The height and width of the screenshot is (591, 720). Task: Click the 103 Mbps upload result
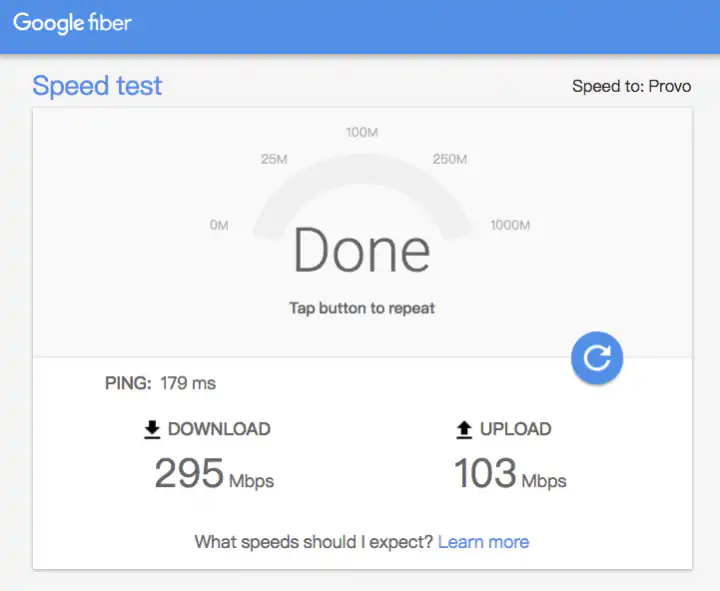(x=510, y=474)
